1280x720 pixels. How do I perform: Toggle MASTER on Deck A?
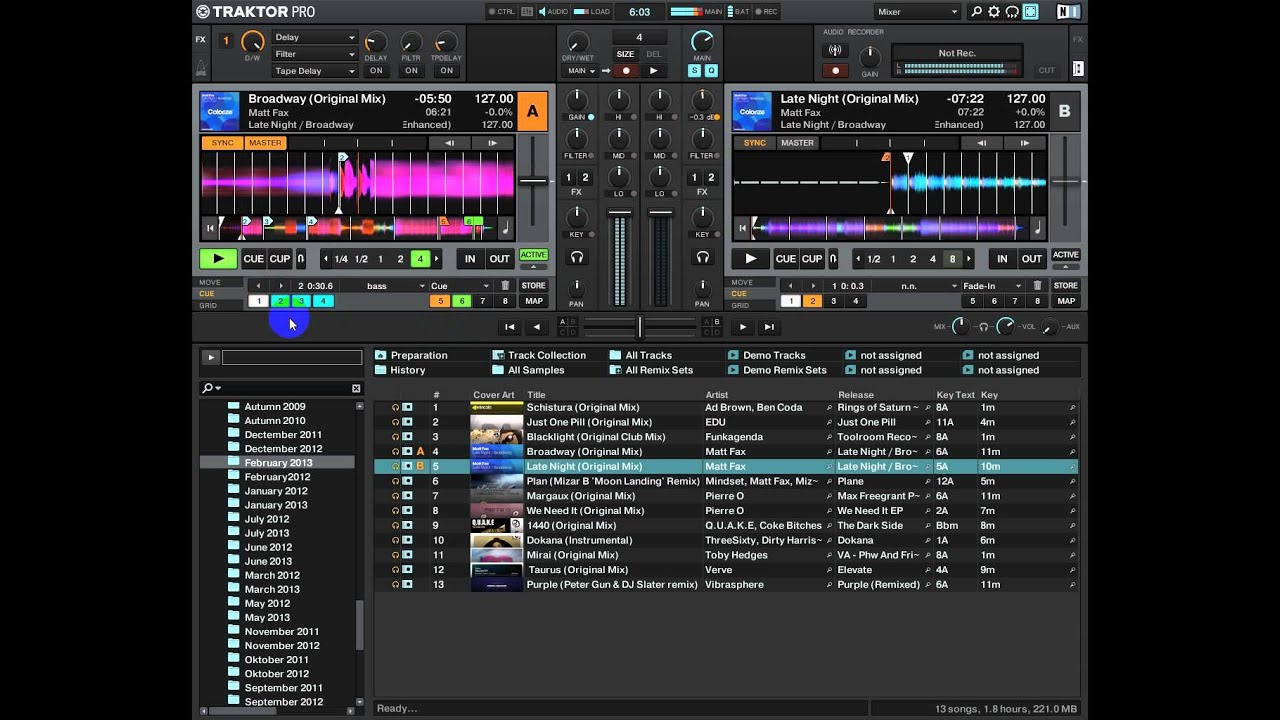265,143
